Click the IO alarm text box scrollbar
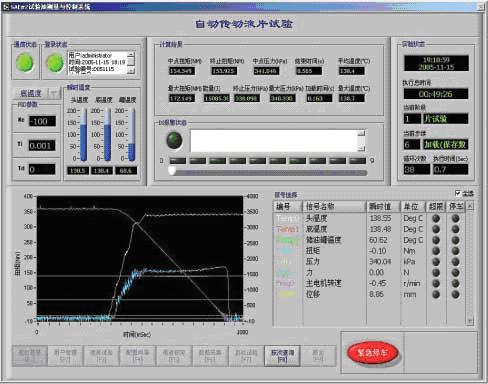 pyautogui.click(x=362, y=141)
